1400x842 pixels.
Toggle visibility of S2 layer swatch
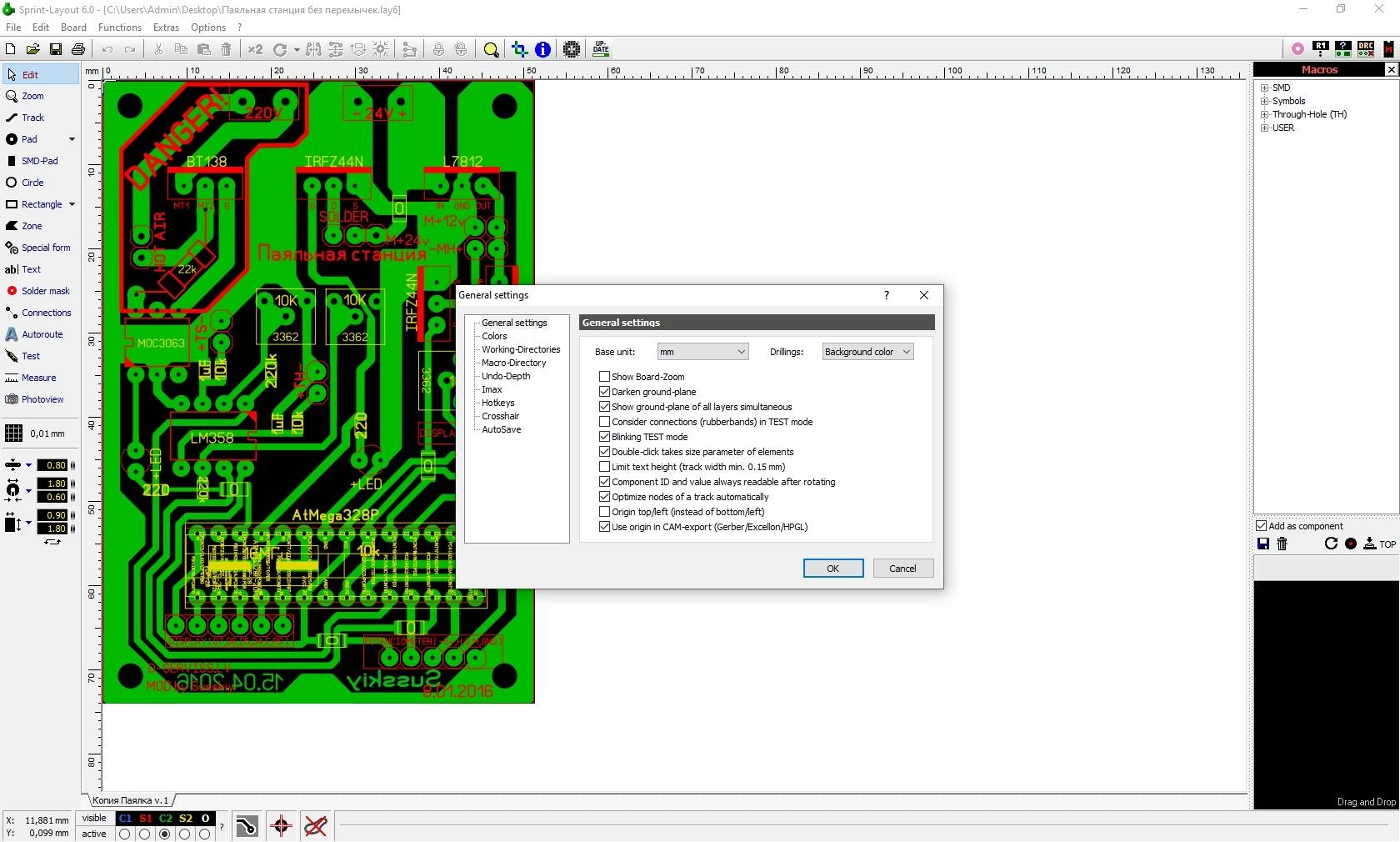186,819
